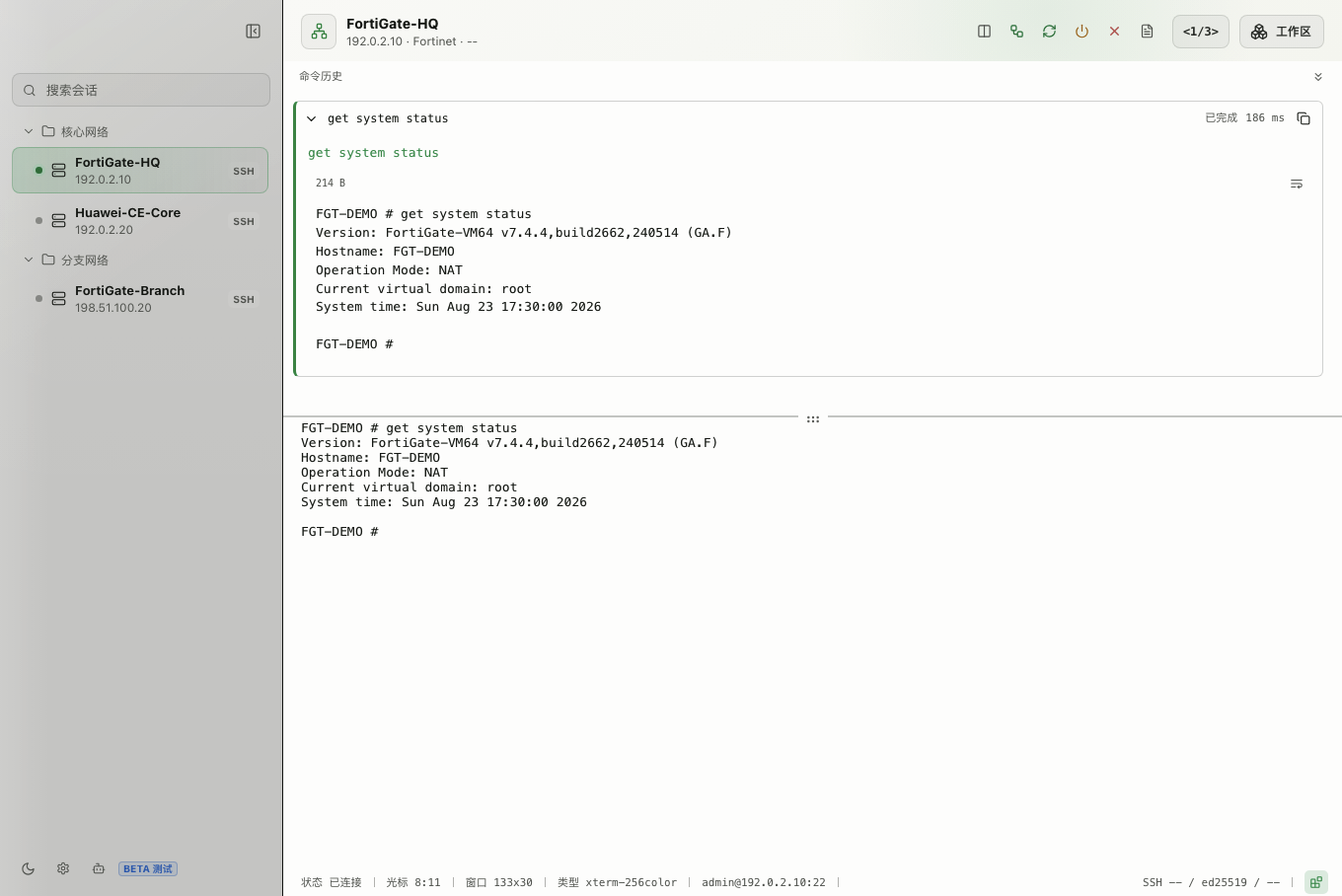
Task: Click the 窗口 133x30 status entry
Action: 498,882
